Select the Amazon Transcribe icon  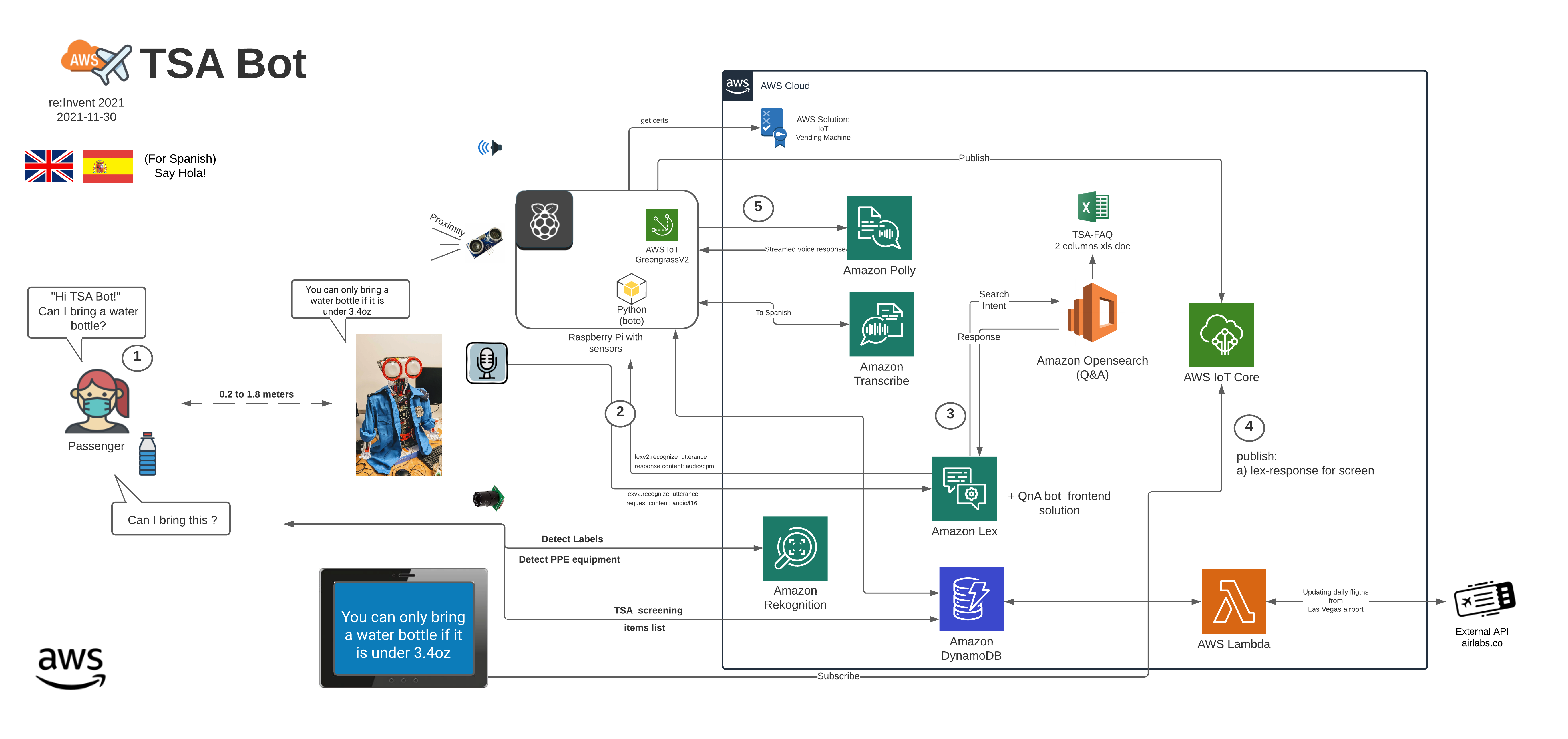tap(881, 324)
